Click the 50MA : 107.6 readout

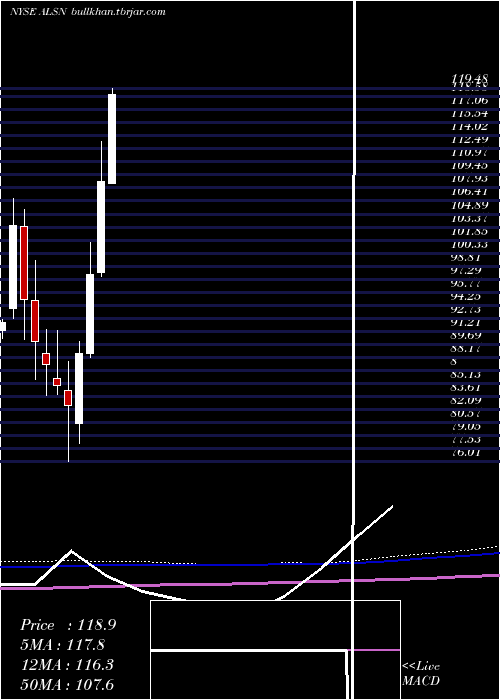[68, 684]
